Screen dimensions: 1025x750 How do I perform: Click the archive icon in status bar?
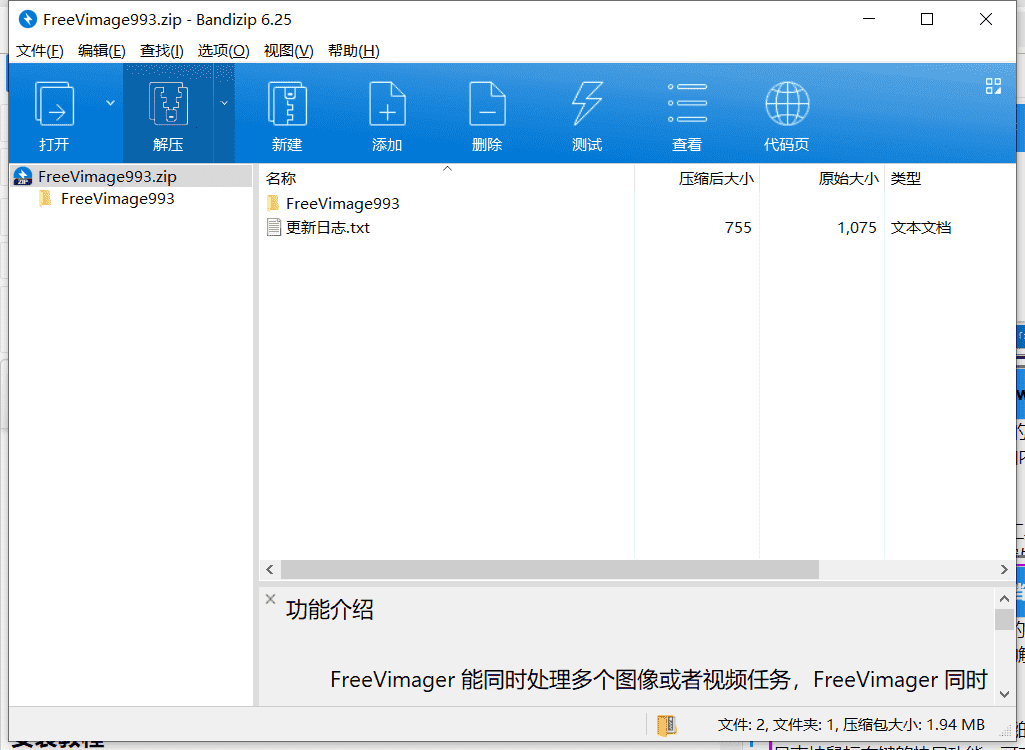pyautogui.click(x=666, y=725)
